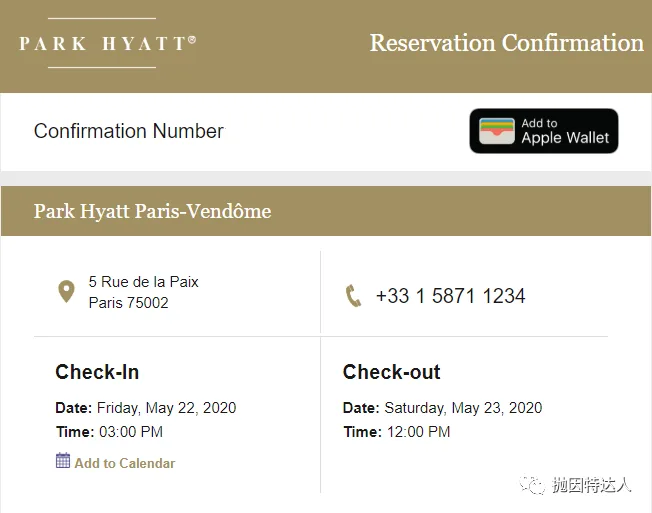Image resolution: width=652 pixels, height=513 pixels.
Task: Click the Reservation Confirmation heading
Action: (x=506, y=43)
